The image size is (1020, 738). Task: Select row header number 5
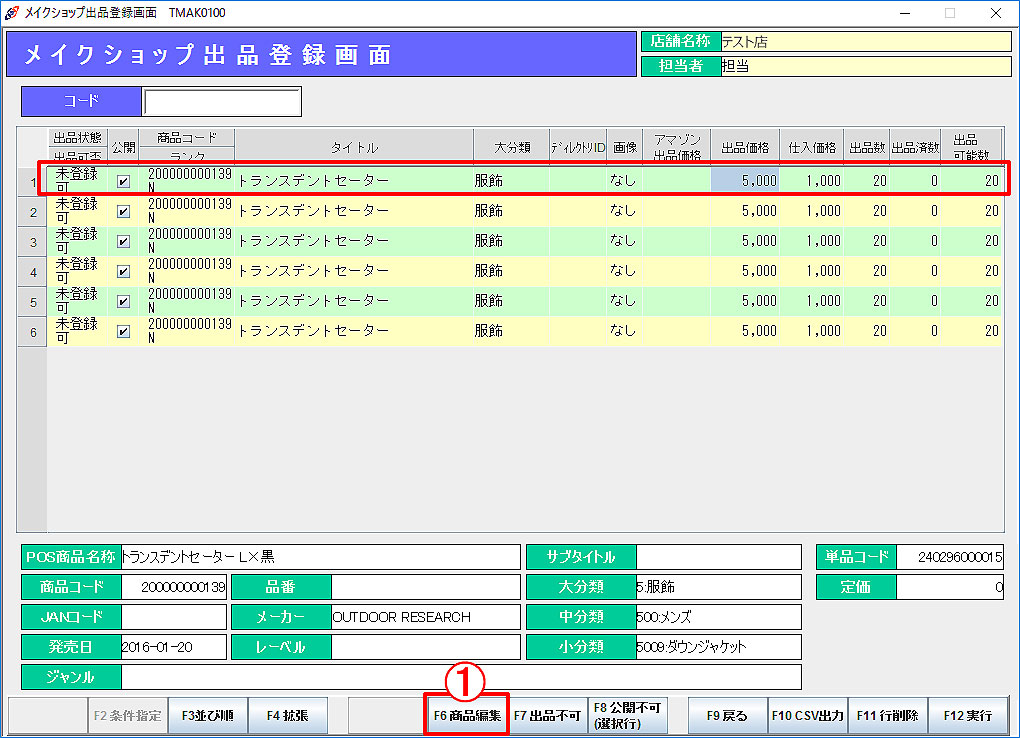click(x=33, y=302)
